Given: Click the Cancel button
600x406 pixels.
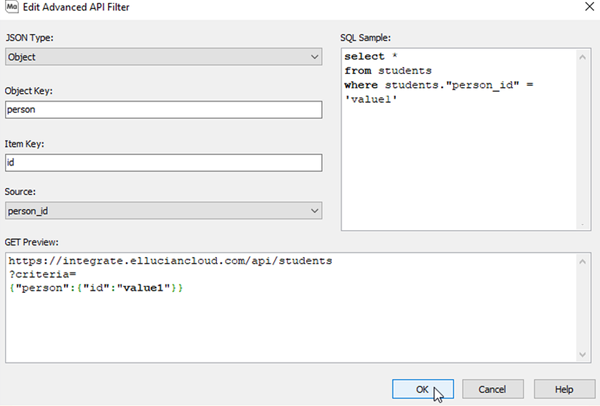Looking at the screenshot, I should tap(492, 389).
